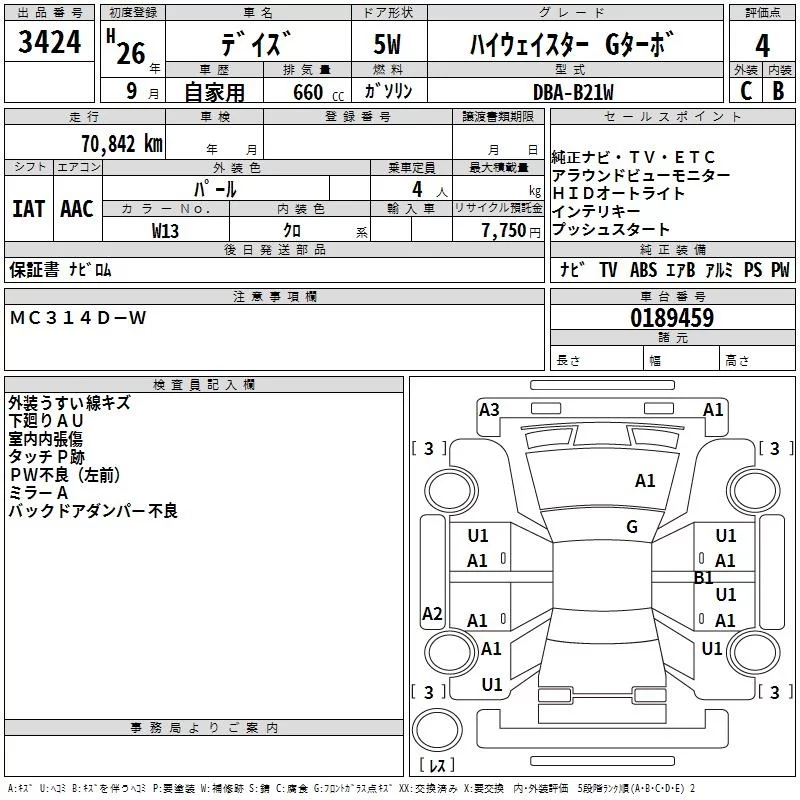Viewport: 800px width, 800px height.
Task: Click A2 mark on car diagram
Action: pyautogui.click(x=432, y=613)
